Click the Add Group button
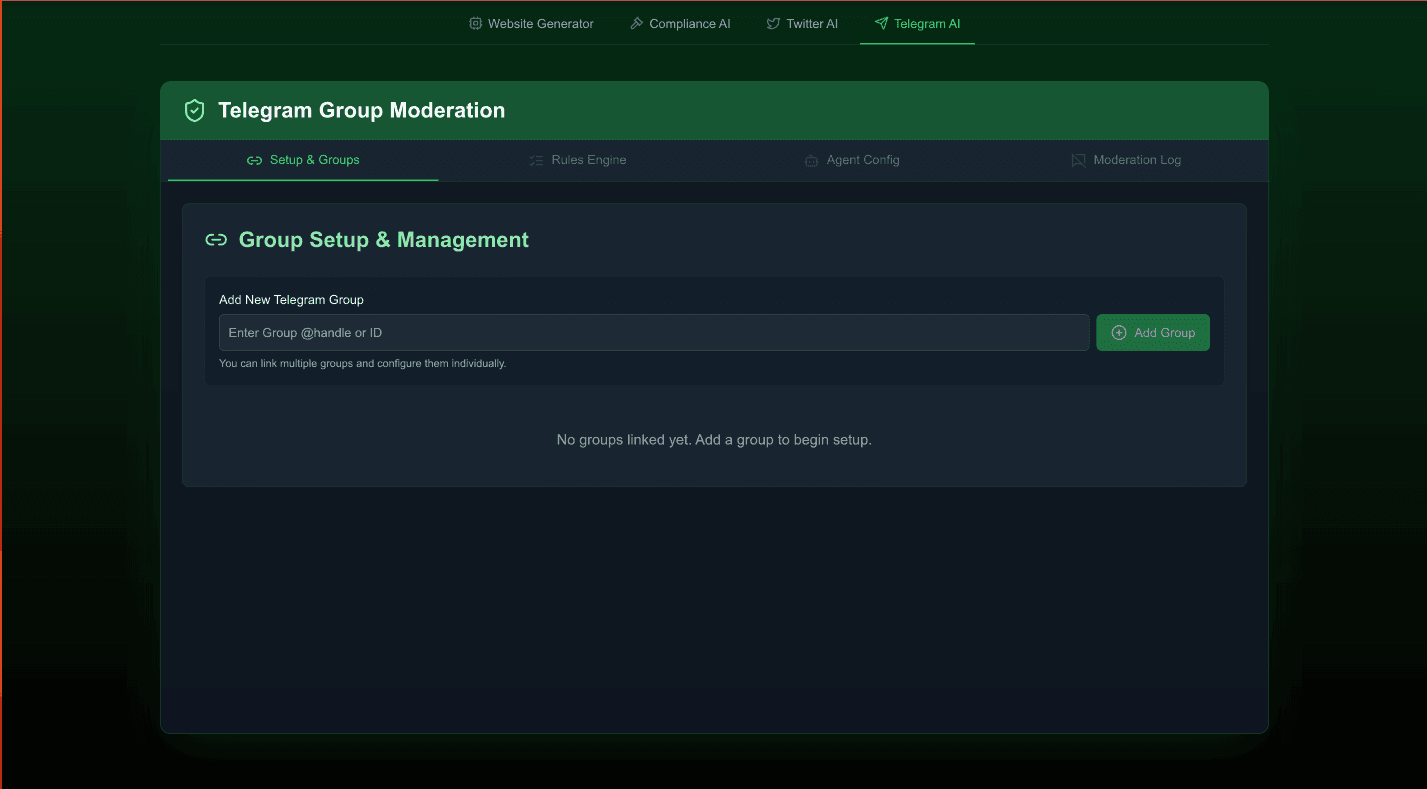 pyautogui.click(x=1153, y=333)
